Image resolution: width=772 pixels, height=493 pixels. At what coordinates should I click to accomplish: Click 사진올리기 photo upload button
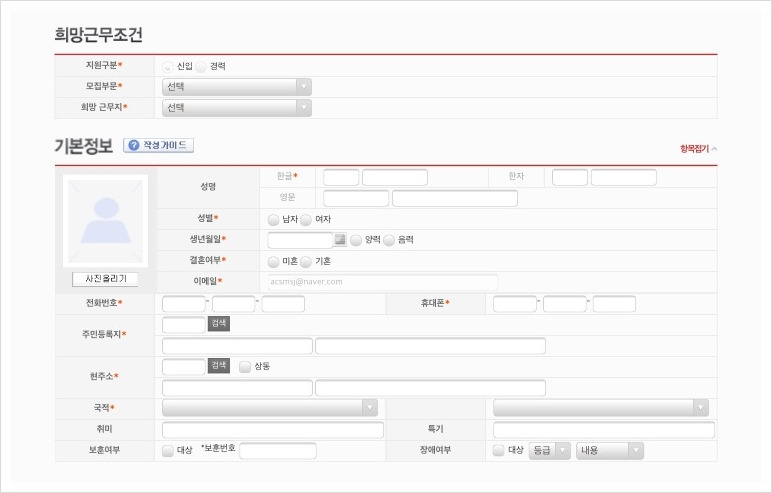(x=105, y=279)
